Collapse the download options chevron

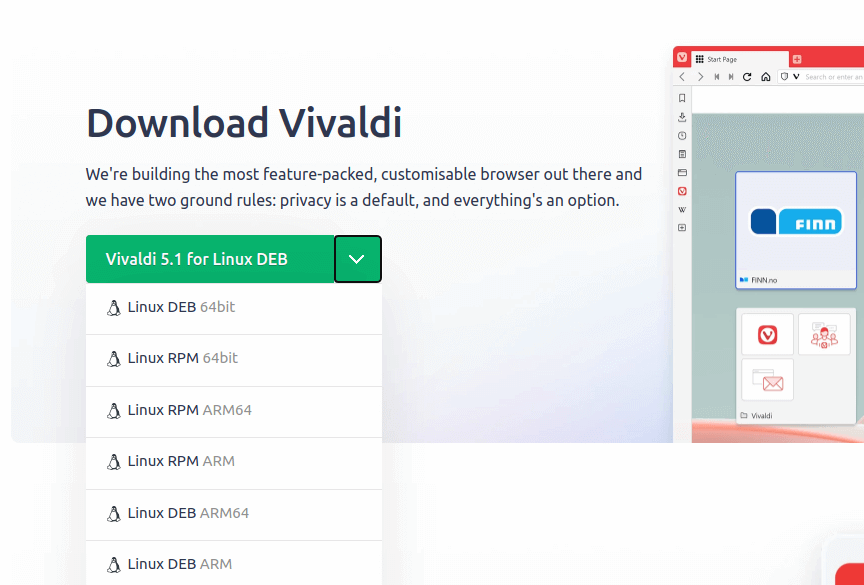[358, 259]
